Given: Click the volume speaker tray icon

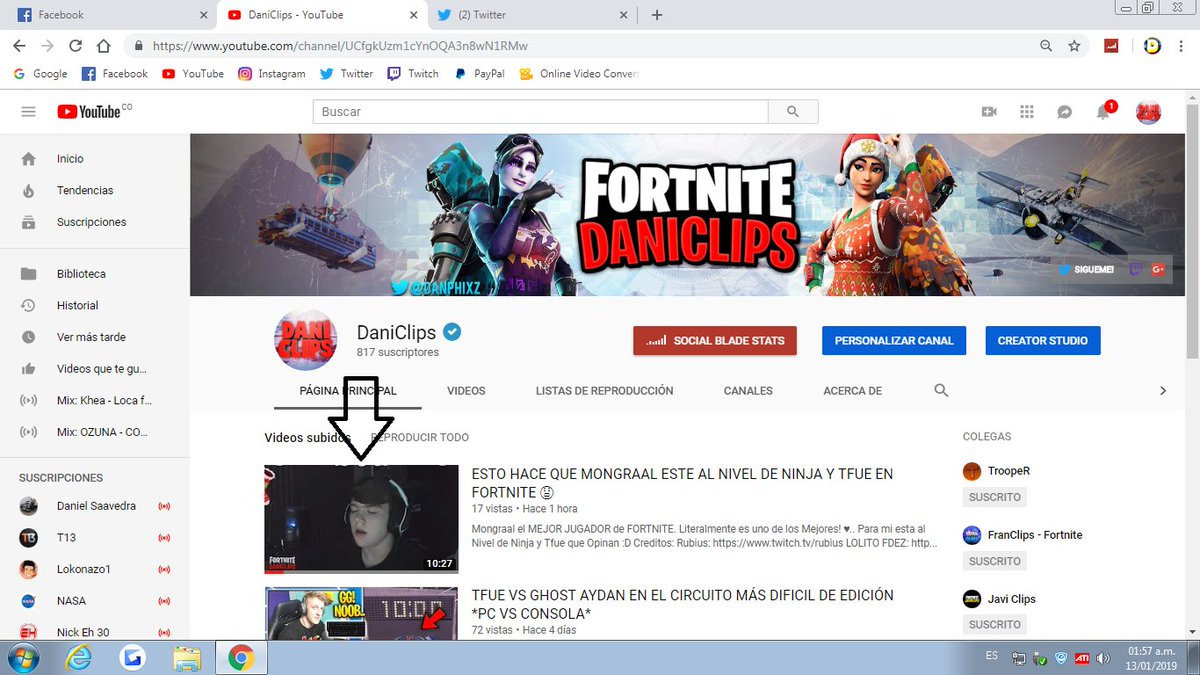Looking at the screenshot, I should (1103, 658).
